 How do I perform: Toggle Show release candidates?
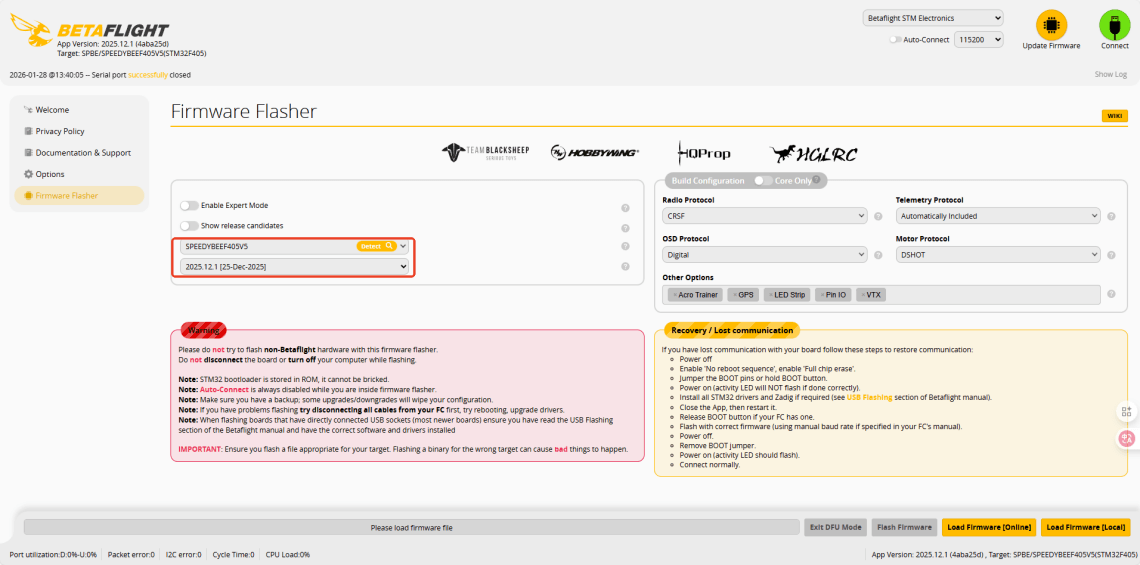pyautogui.click(x=188, y=226)
